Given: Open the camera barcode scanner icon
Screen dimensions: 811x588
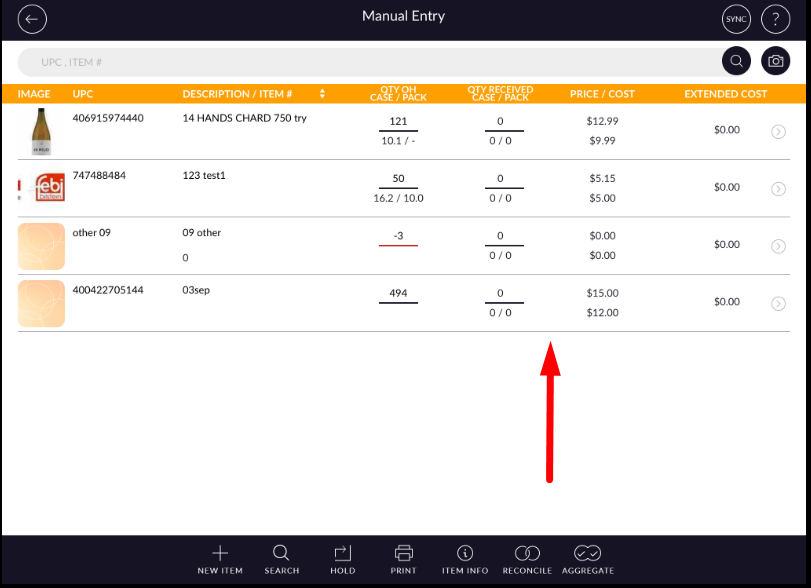Looking at the screenshot, I should pos(775,62).
